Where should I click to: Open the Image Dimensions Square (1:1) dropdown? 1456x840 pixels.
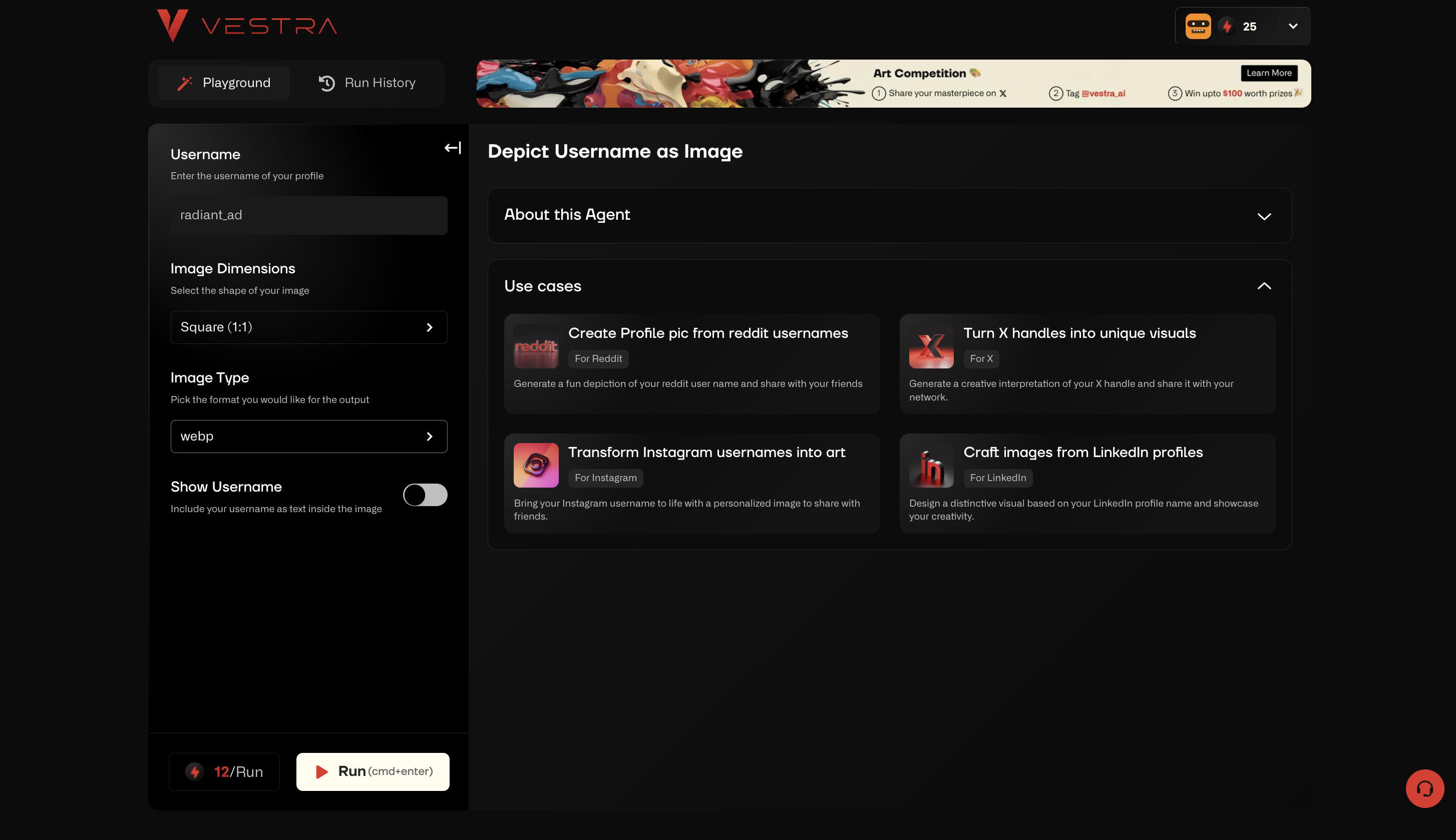click(308, 327)
